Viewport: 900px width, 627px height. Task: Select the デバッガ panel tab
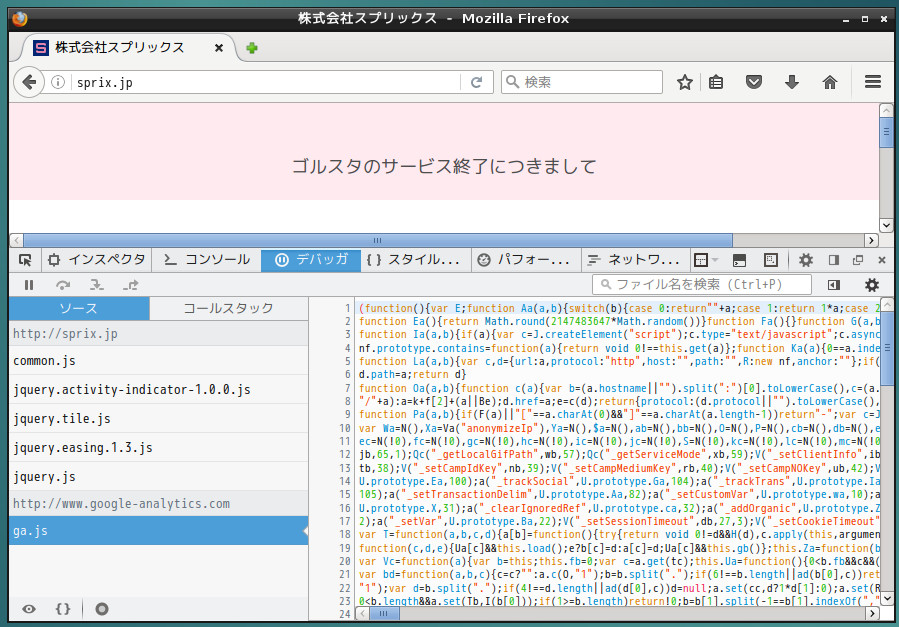(x=311, y=260)
